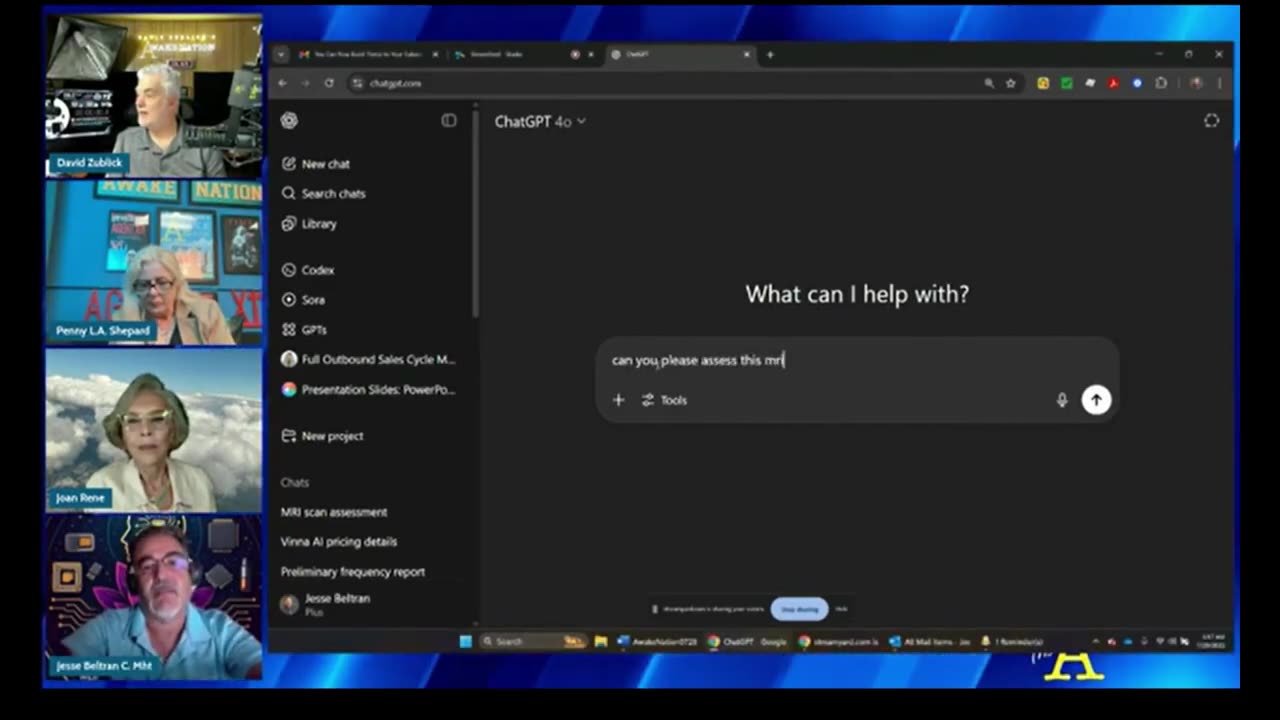Open the reminders bell taskbar item
Image resolution: width=1280 pixels, height=720 pixels.
pyautogui.click(x=1012, y=641)
